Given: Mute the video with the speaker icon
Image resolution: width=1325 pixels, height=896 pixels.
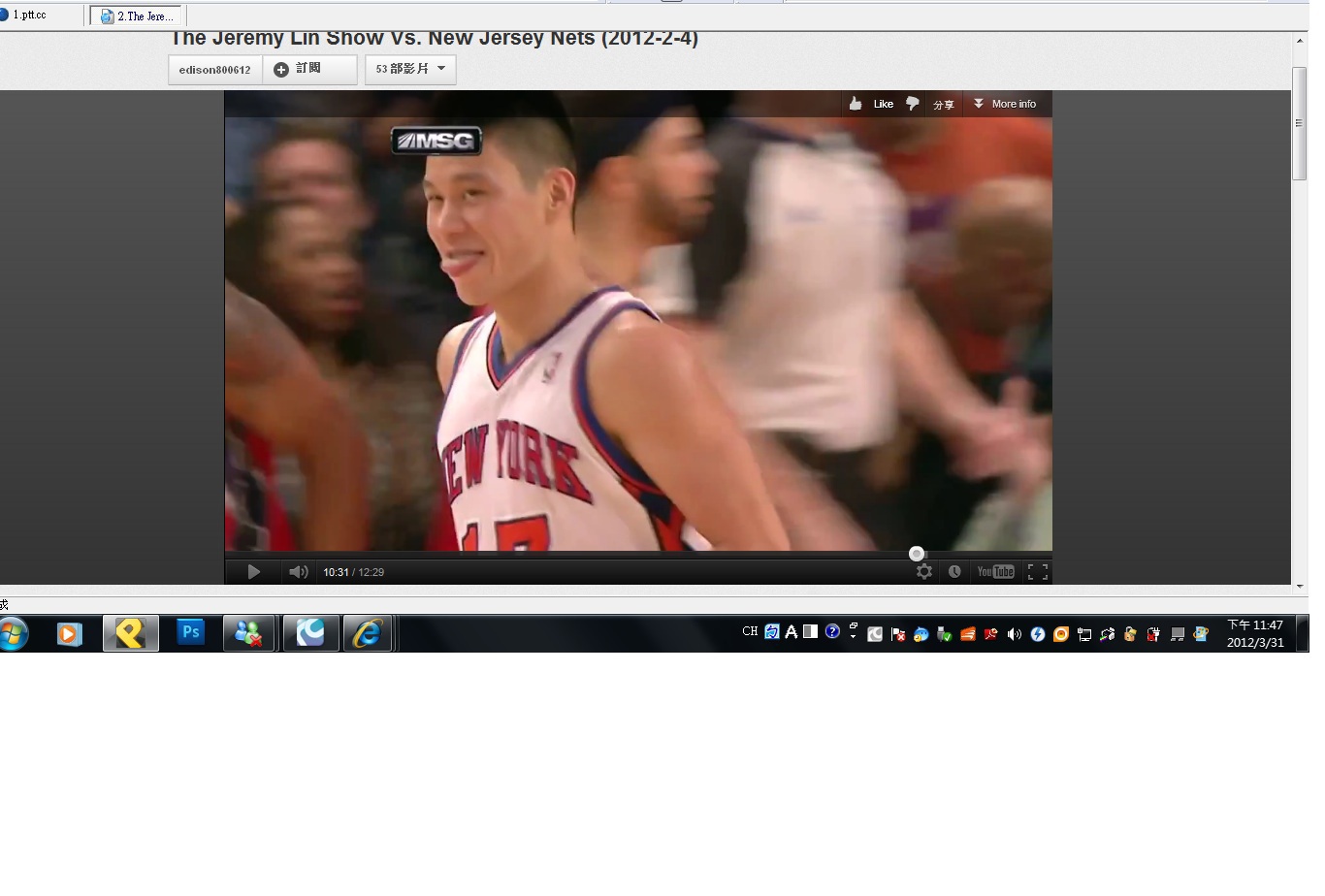Looking at the screenshot, I should [299, 572].
